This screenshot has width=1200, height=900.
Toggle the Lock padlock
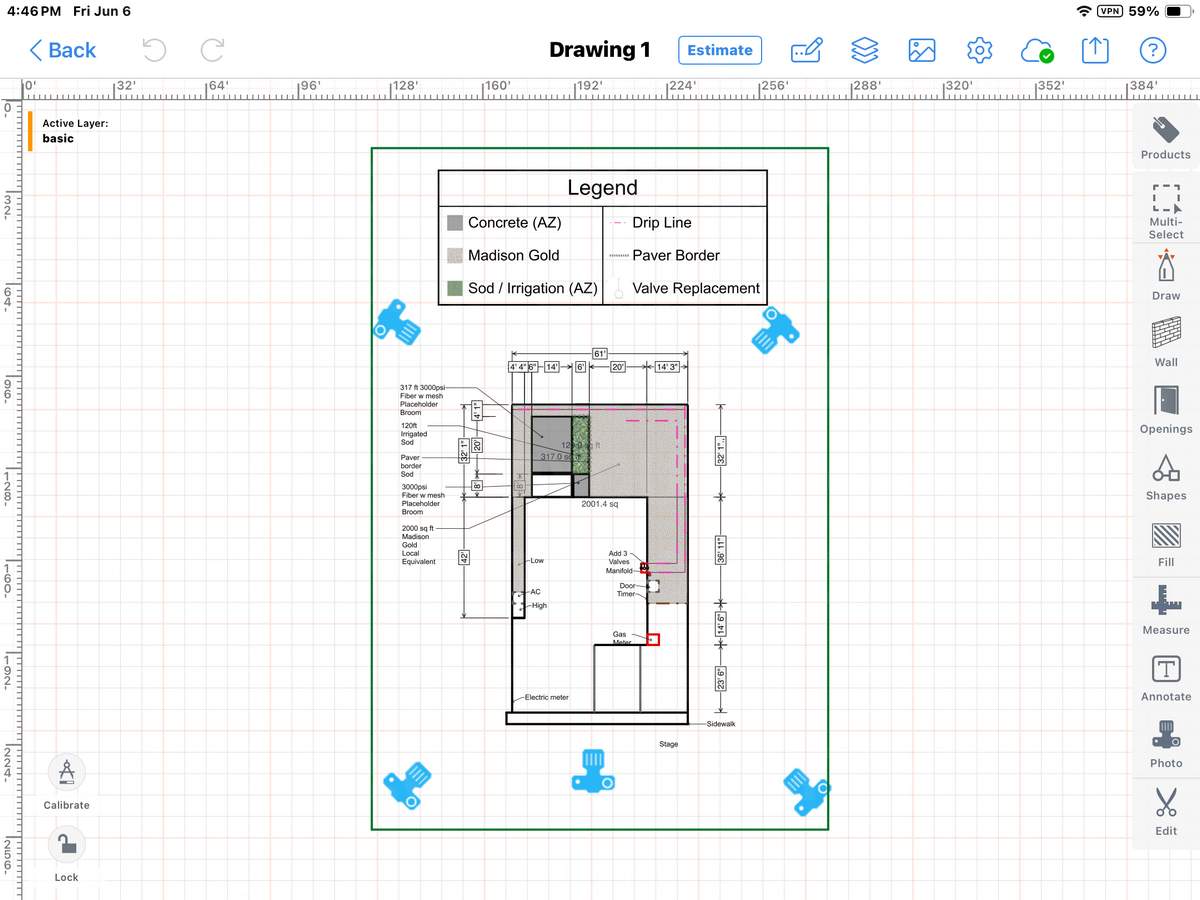pos(67,846)
